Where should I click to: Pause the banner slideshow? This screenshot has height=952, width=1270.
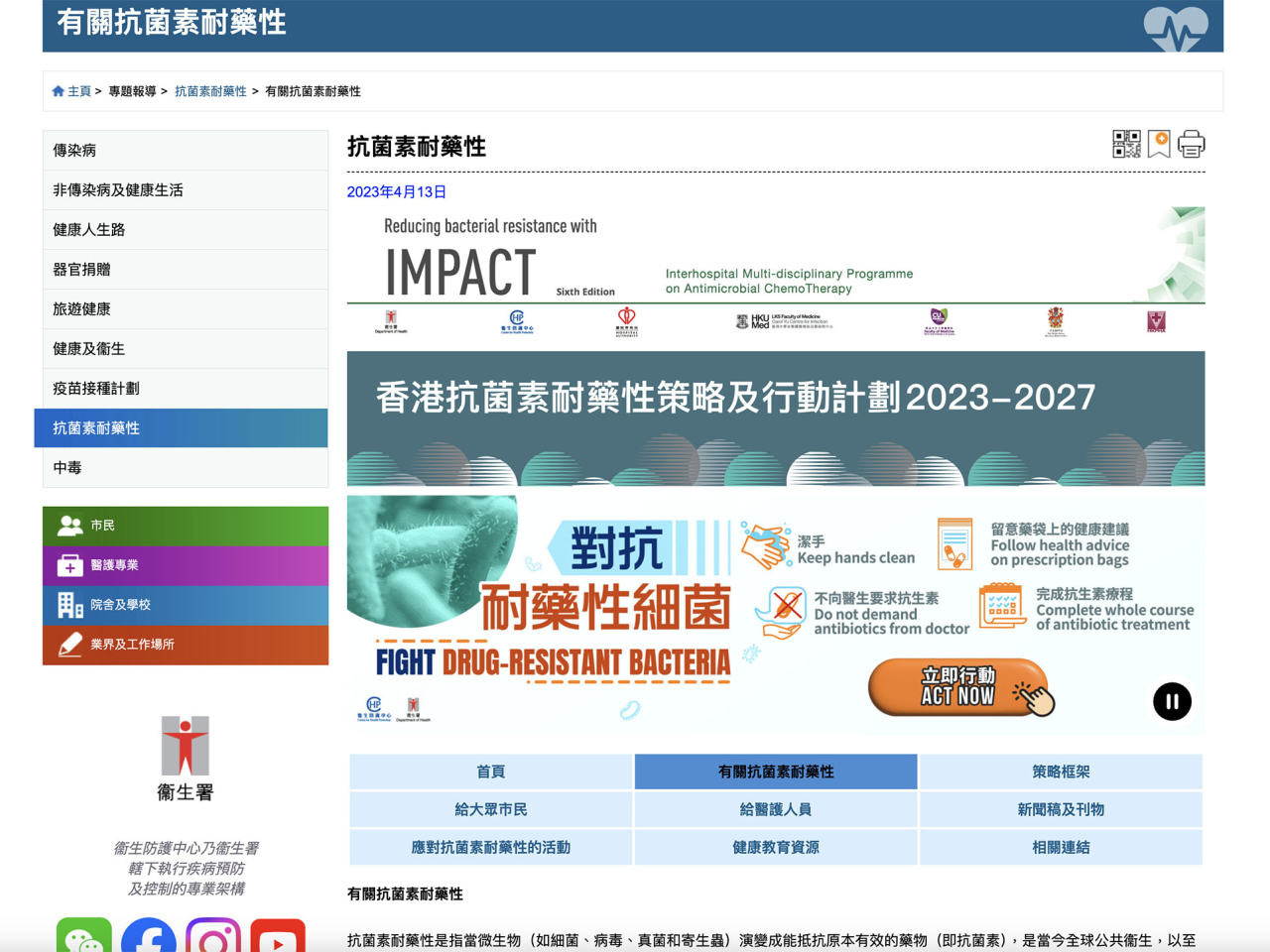(x=1172, y=701)
